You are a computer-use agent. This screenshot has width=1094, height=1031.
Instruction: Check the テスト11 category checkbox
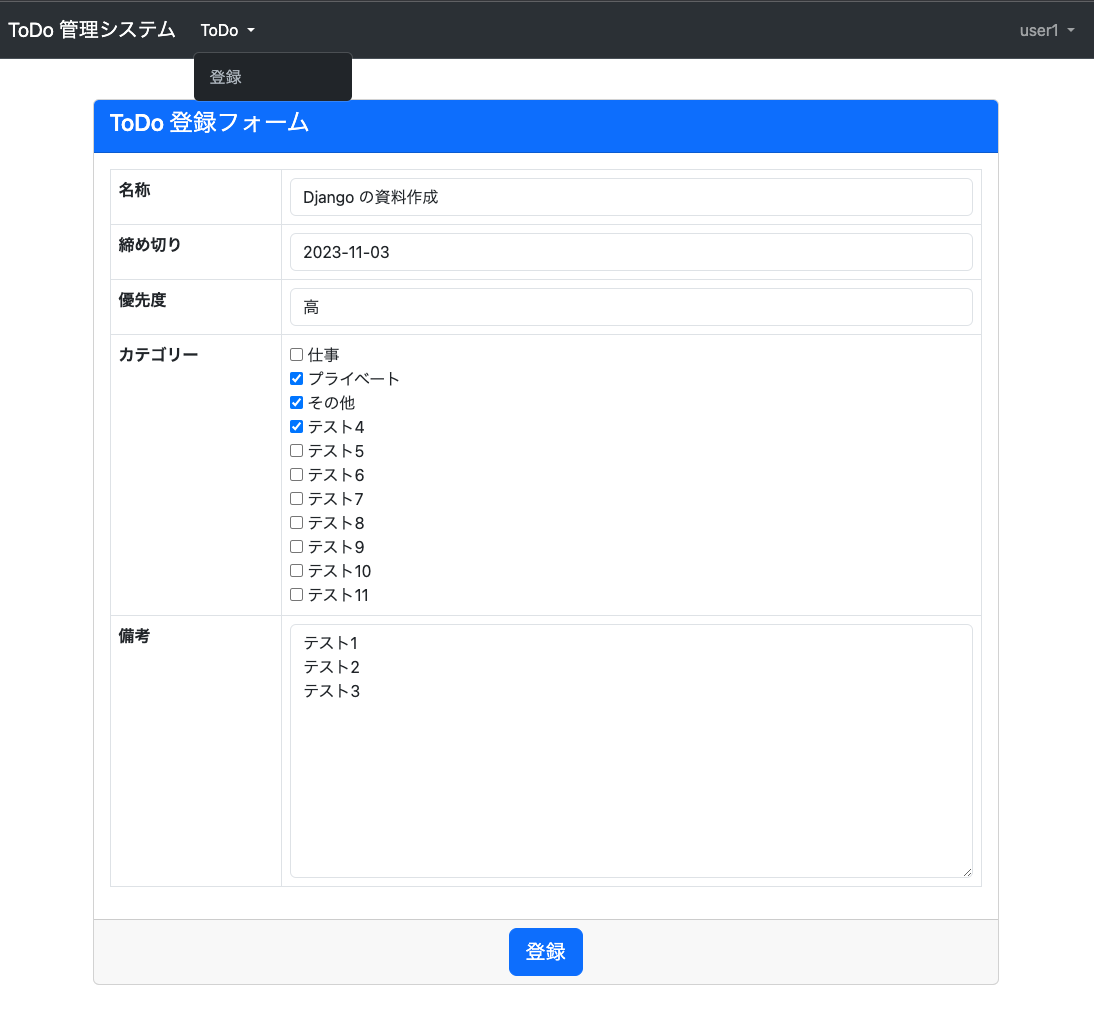click(x=297, y=594)
